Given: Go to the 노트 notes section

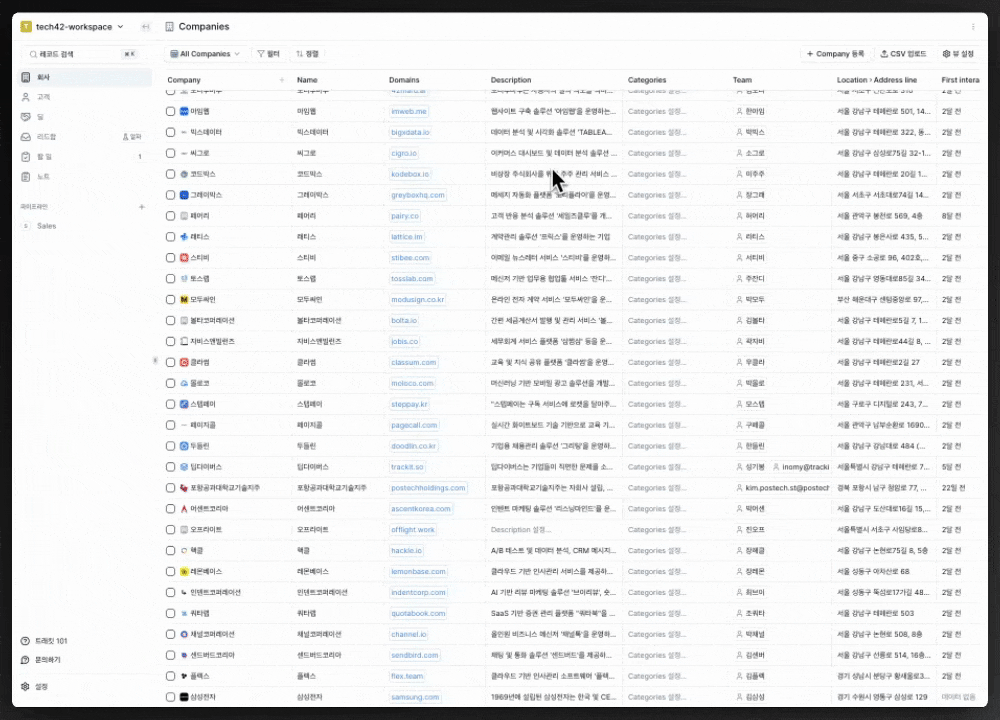Looking at the screenshot, I should tap(43, 176).
